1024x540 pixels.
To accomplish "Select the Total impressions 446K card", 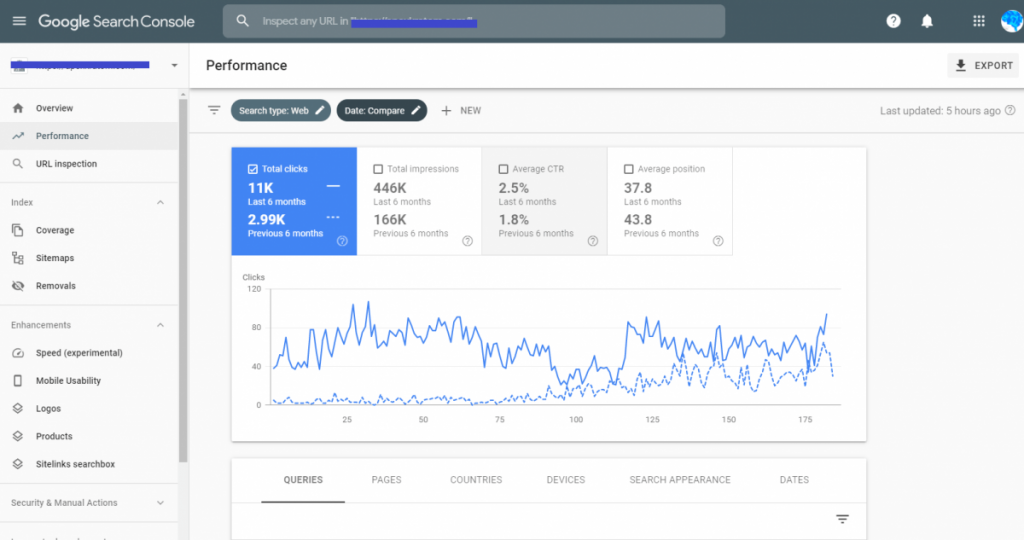I will point(419,201).
